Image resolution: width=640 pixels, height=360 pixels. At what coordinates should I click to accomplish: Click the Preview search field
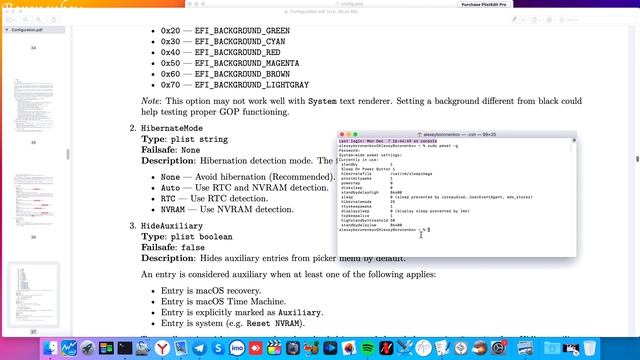[596, 20]
